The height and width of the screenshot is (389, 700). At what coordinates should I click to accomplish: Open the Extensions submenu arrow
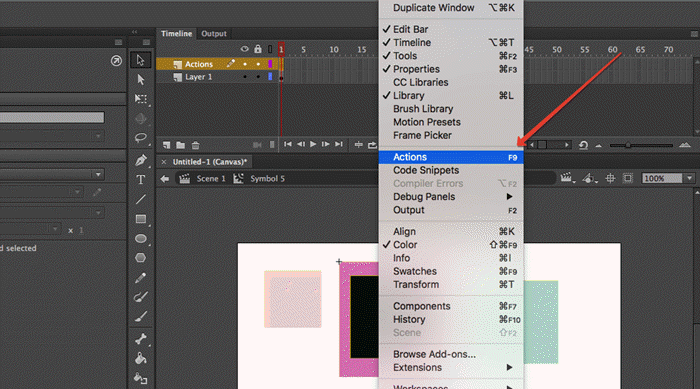(x=509, y=368)
